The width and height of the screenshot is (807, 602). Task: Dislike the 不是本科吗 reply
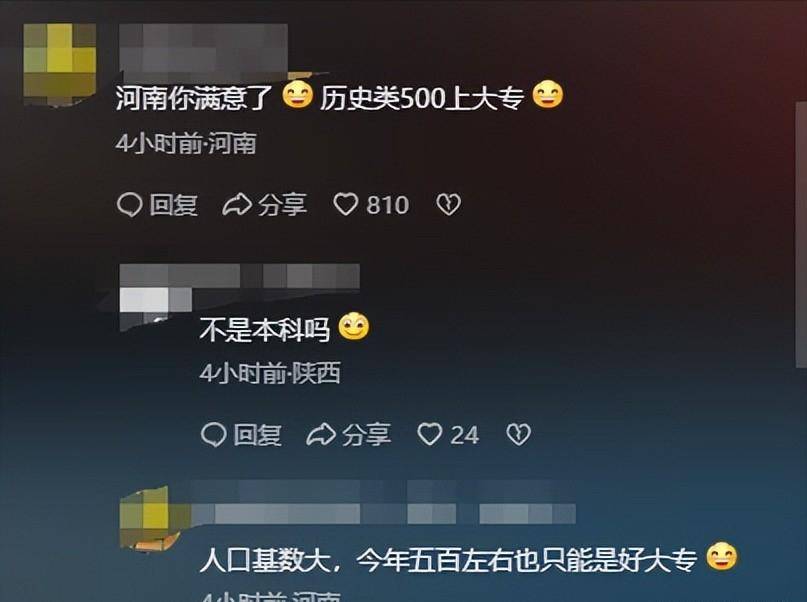518,434
